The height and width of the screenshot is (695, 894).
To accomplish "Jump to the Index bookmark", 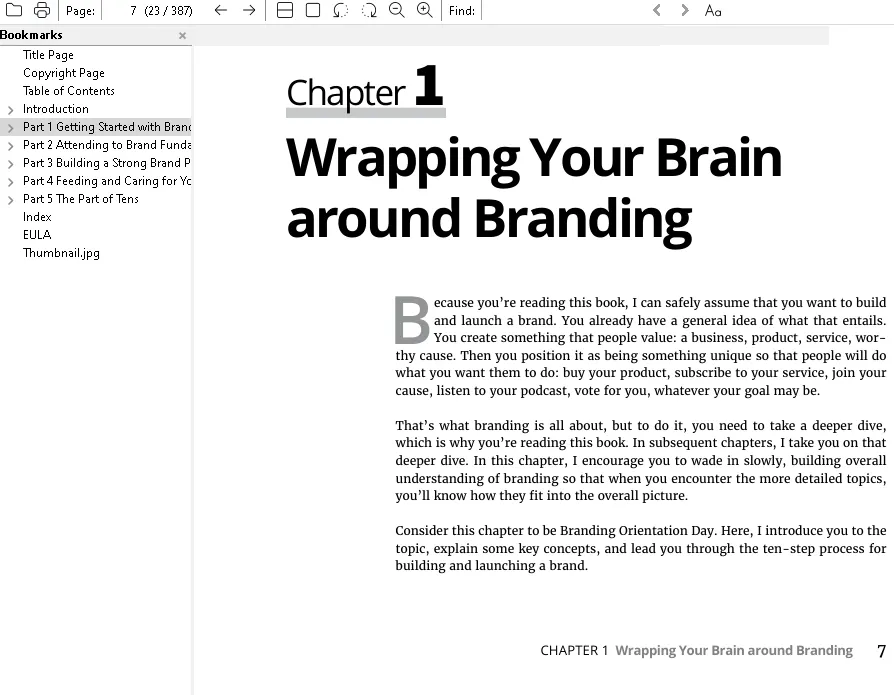I will [37, 217].
